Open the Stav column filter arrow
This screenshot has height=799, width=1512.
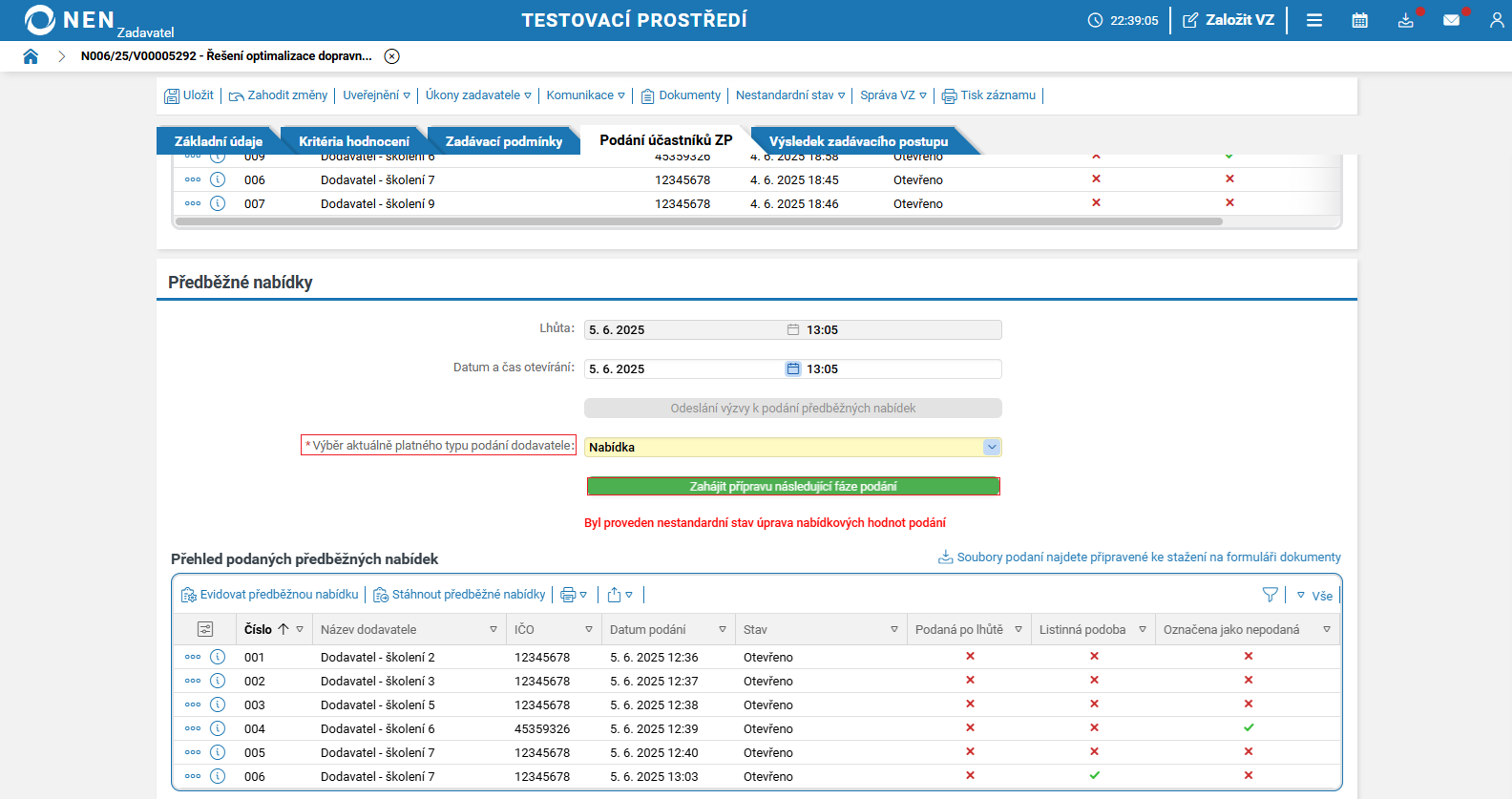(894, 630)
